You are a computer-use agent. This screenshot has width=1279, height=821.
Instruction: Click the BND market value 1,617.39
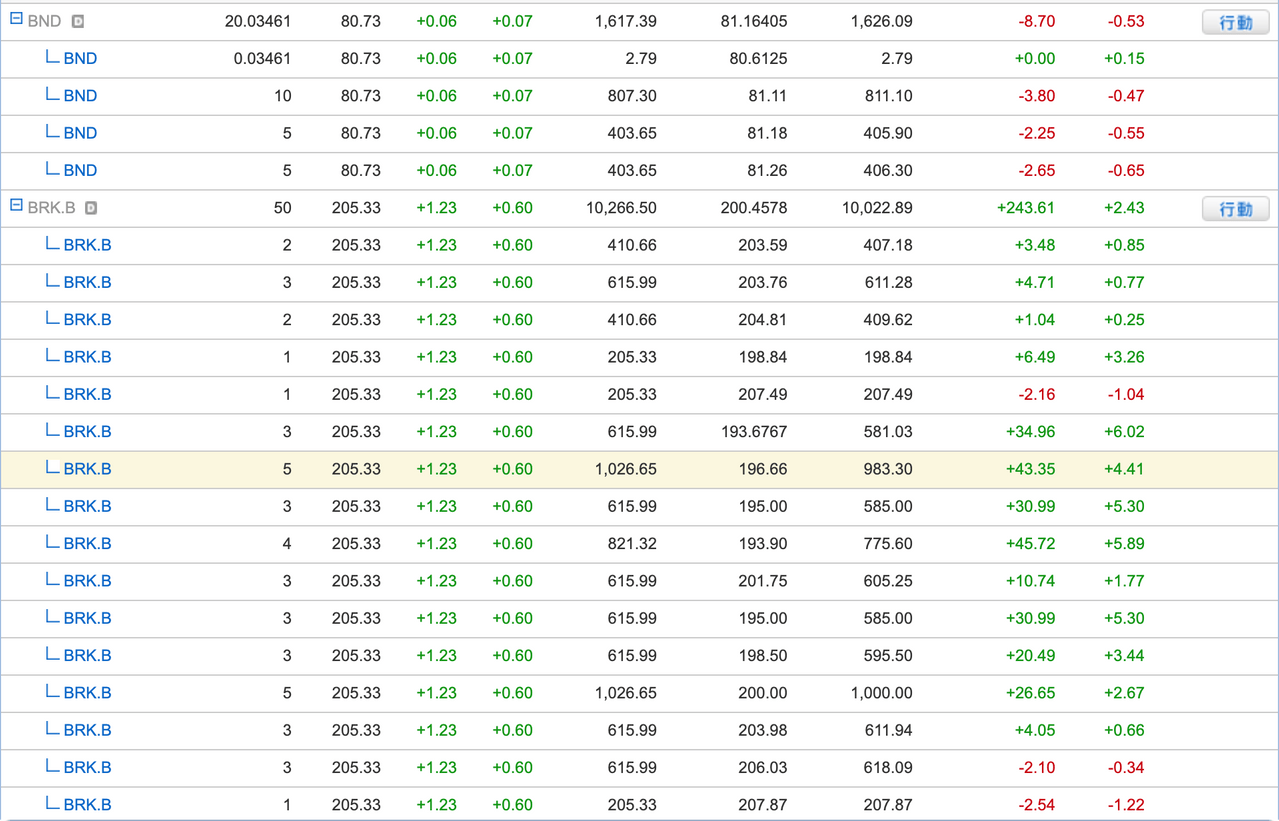625,21
